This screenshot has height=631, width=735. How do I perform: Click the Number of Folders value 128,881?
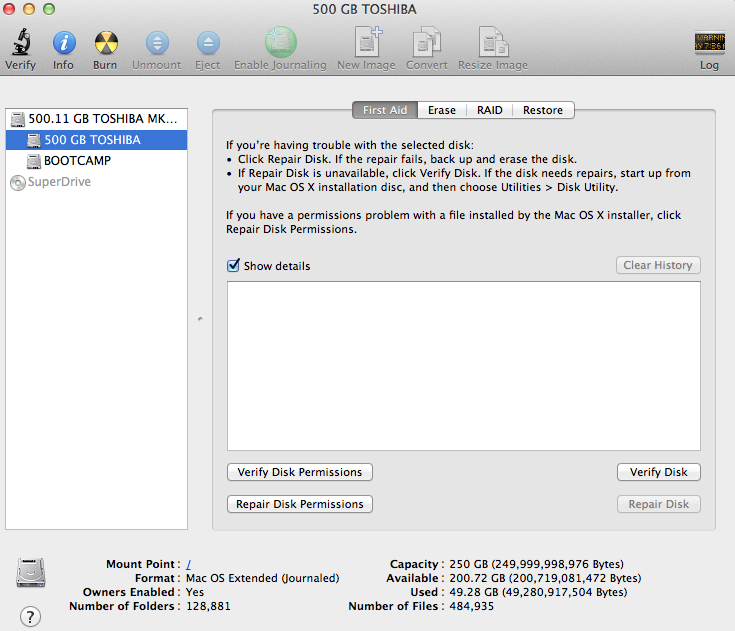208,606
